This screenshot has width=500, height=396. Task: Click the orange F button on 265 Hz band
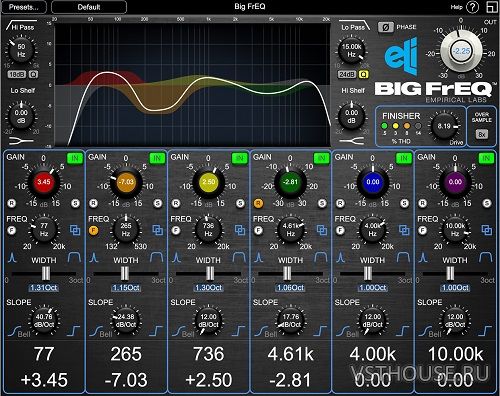coord(94,230)
